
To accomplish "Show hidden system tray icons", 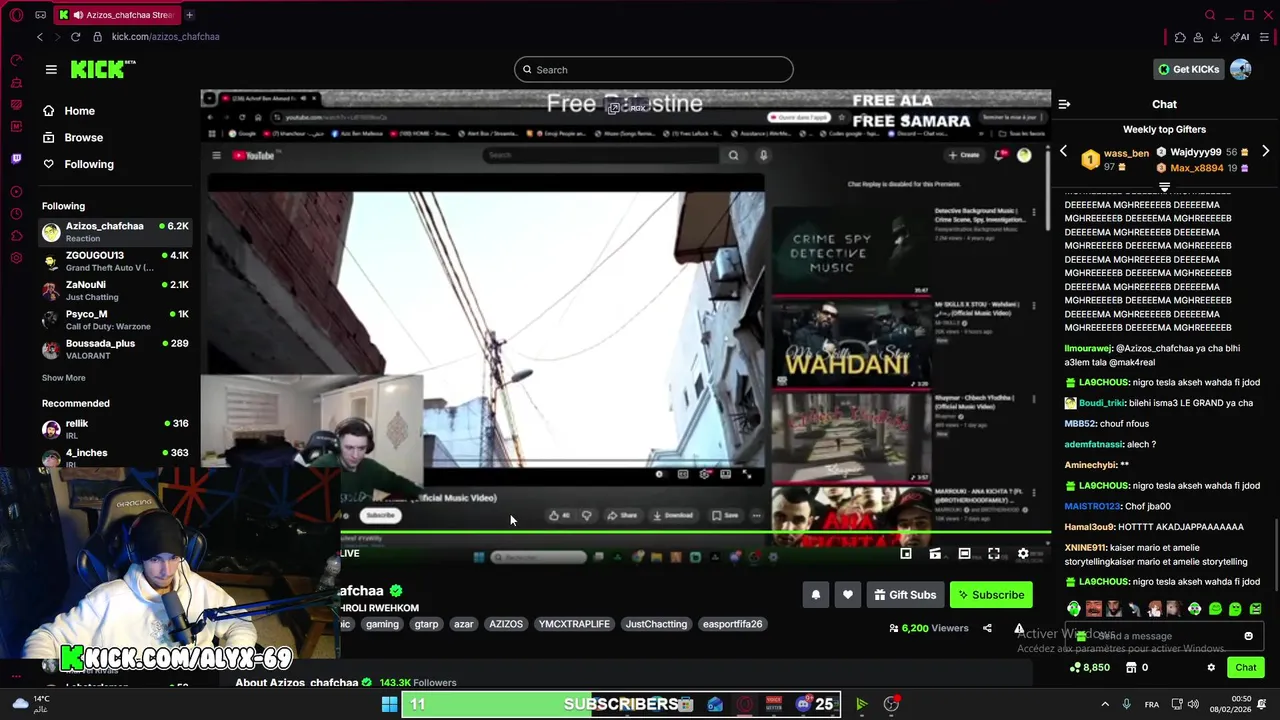I will (1105, 704).
